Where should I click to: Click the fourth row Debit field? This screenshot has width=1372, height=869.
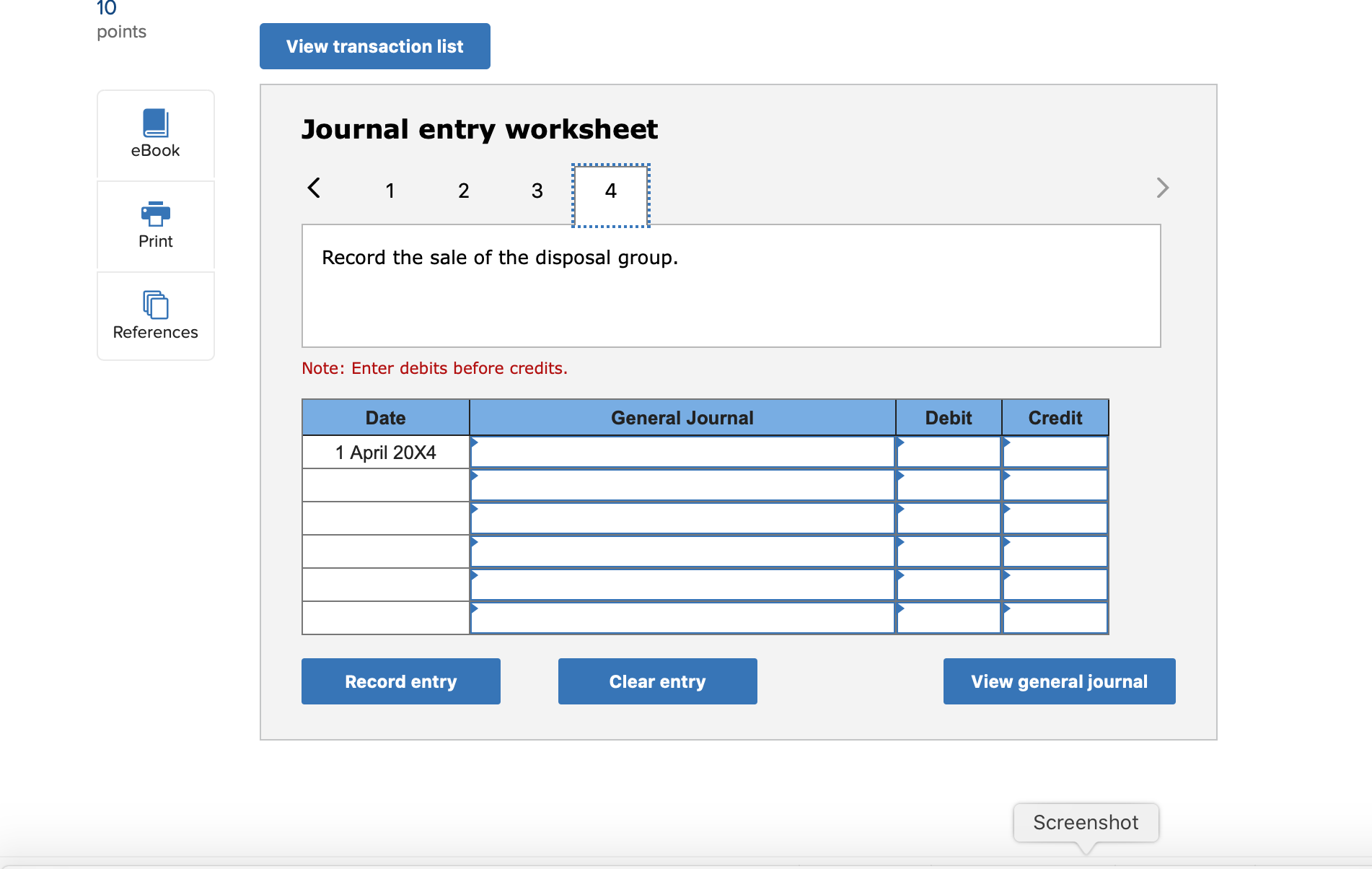(949, 552)
